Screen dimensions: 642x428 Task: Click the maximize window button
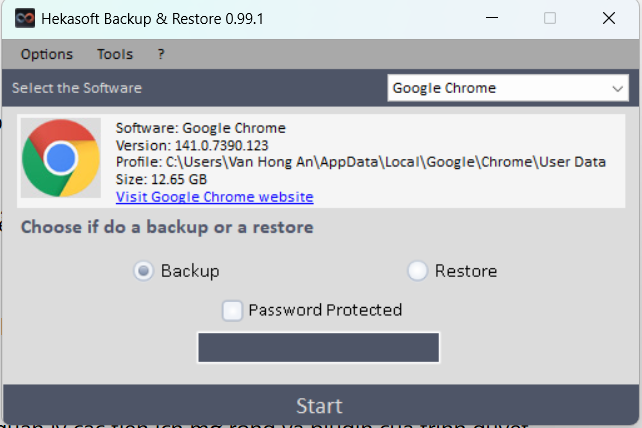click(549, 18)
